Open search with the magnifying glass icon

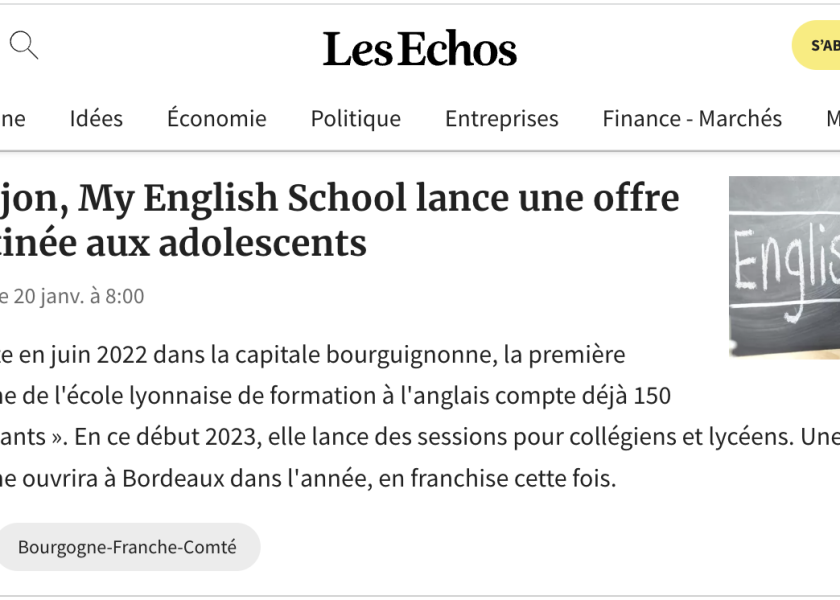coord(24,45)
